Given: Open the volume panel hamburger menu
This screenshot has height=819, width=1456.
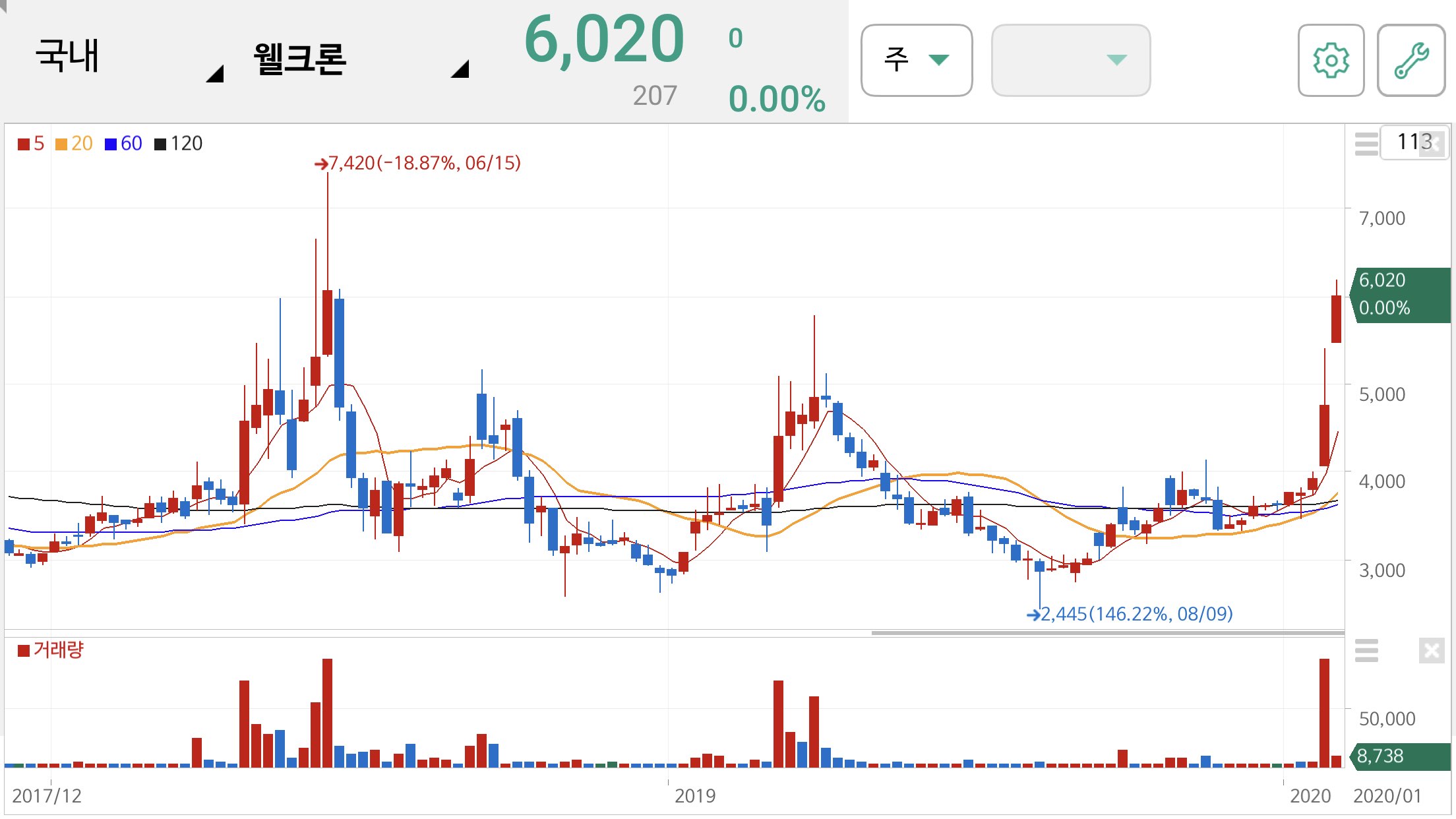Looking at the screenshot, I should 1366,651.
